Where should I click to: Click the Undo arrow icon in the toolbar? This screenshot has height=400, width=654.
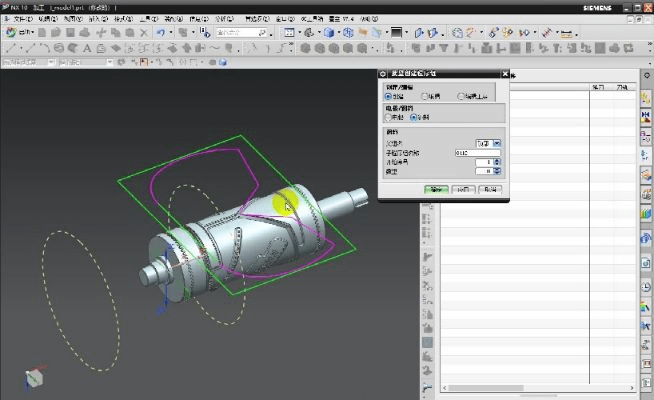tap(160, 32)
